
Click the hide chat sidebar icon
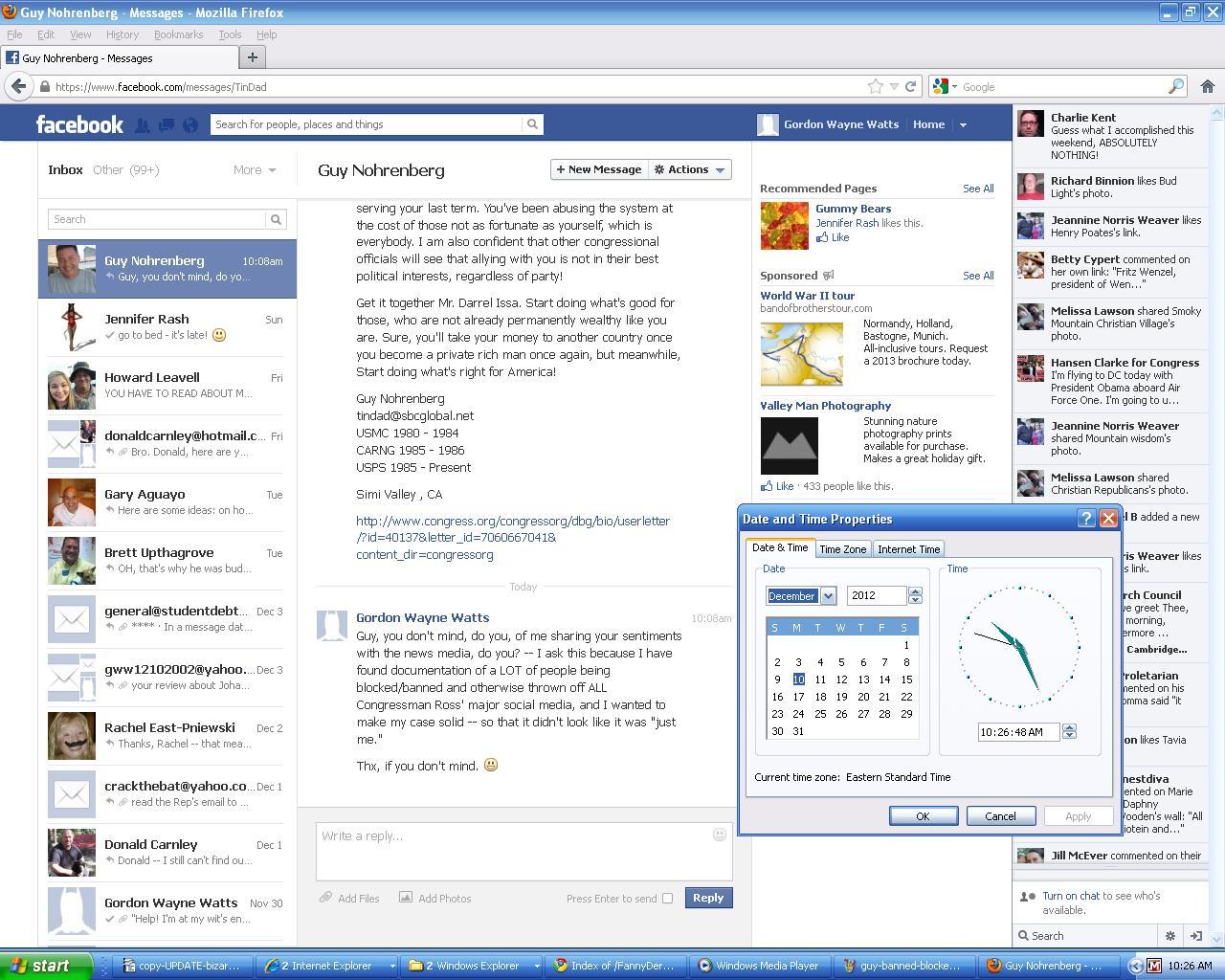pyautogui.click(x=1195, y=936)
